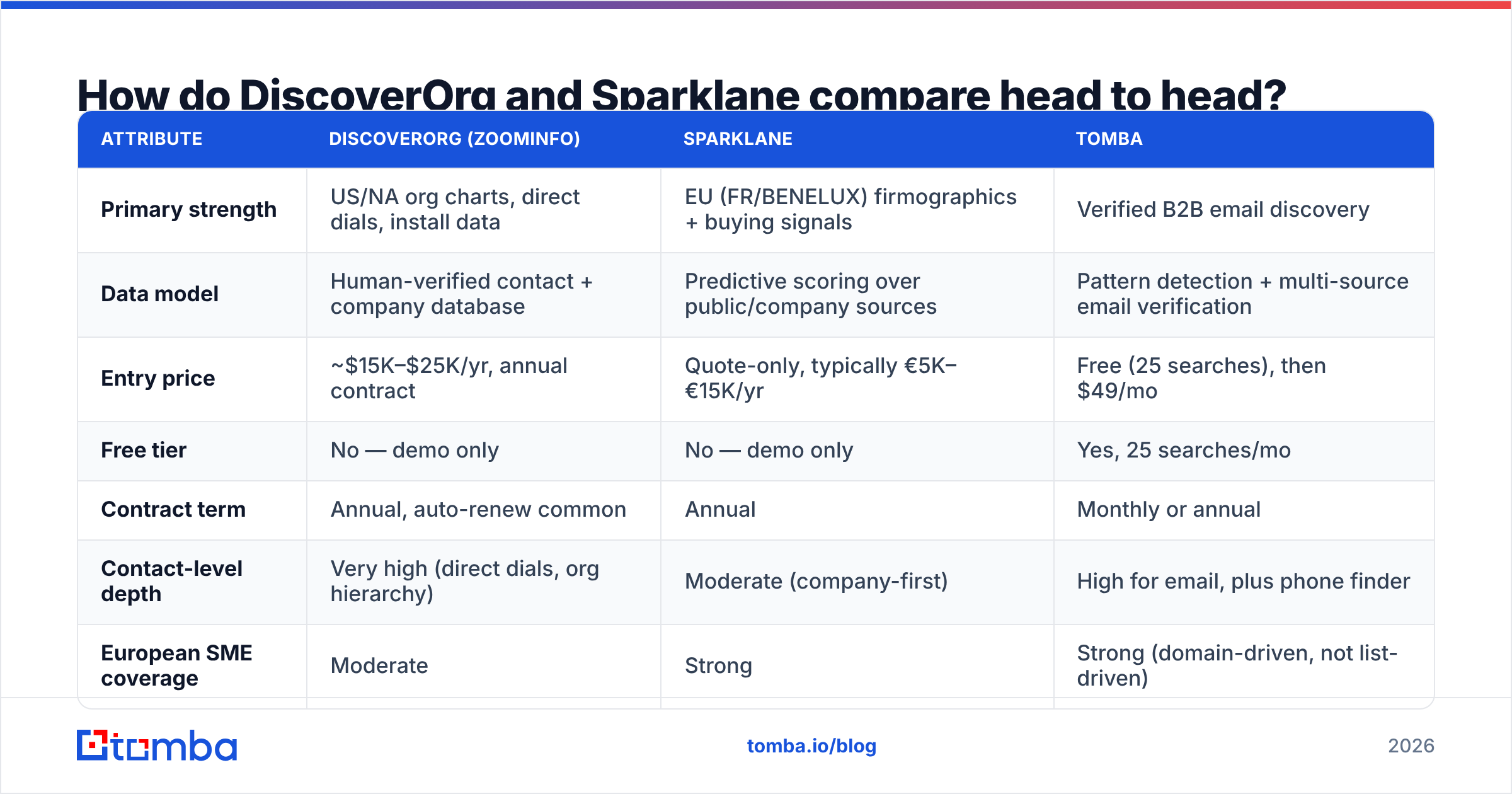Click the 'Data model' row label
The image size is (1512, 794).
pos(159,294)
